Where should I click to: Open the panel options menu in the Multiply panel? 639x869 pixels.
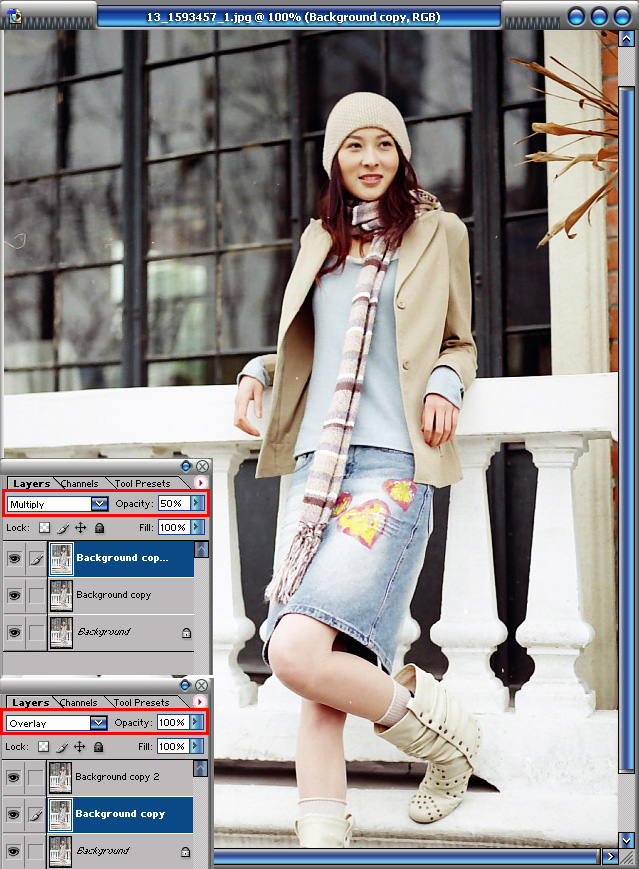tap(201, 483)
